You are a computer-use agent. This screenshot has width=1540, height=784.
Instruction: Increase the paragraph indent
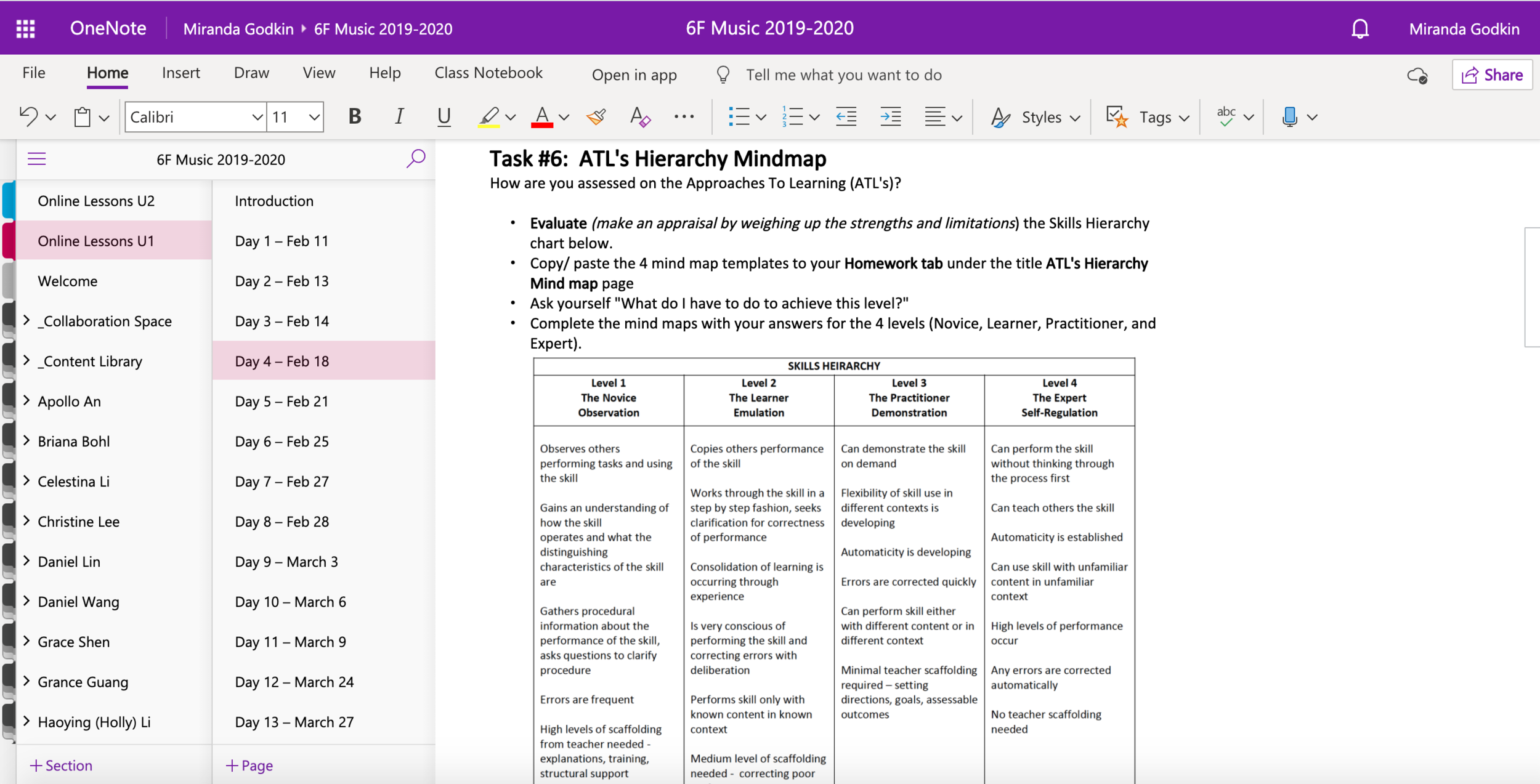[x=890, y=116]
